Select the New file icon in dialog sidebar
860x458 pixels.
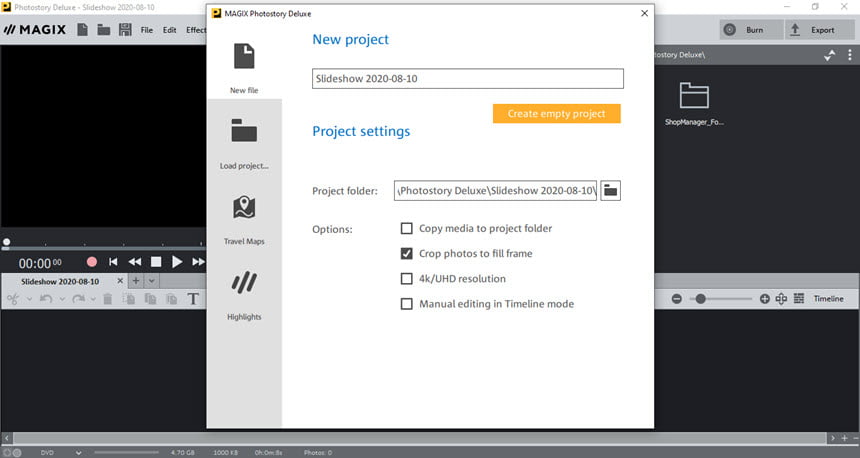pyautogui.click(x=244, y=56)
